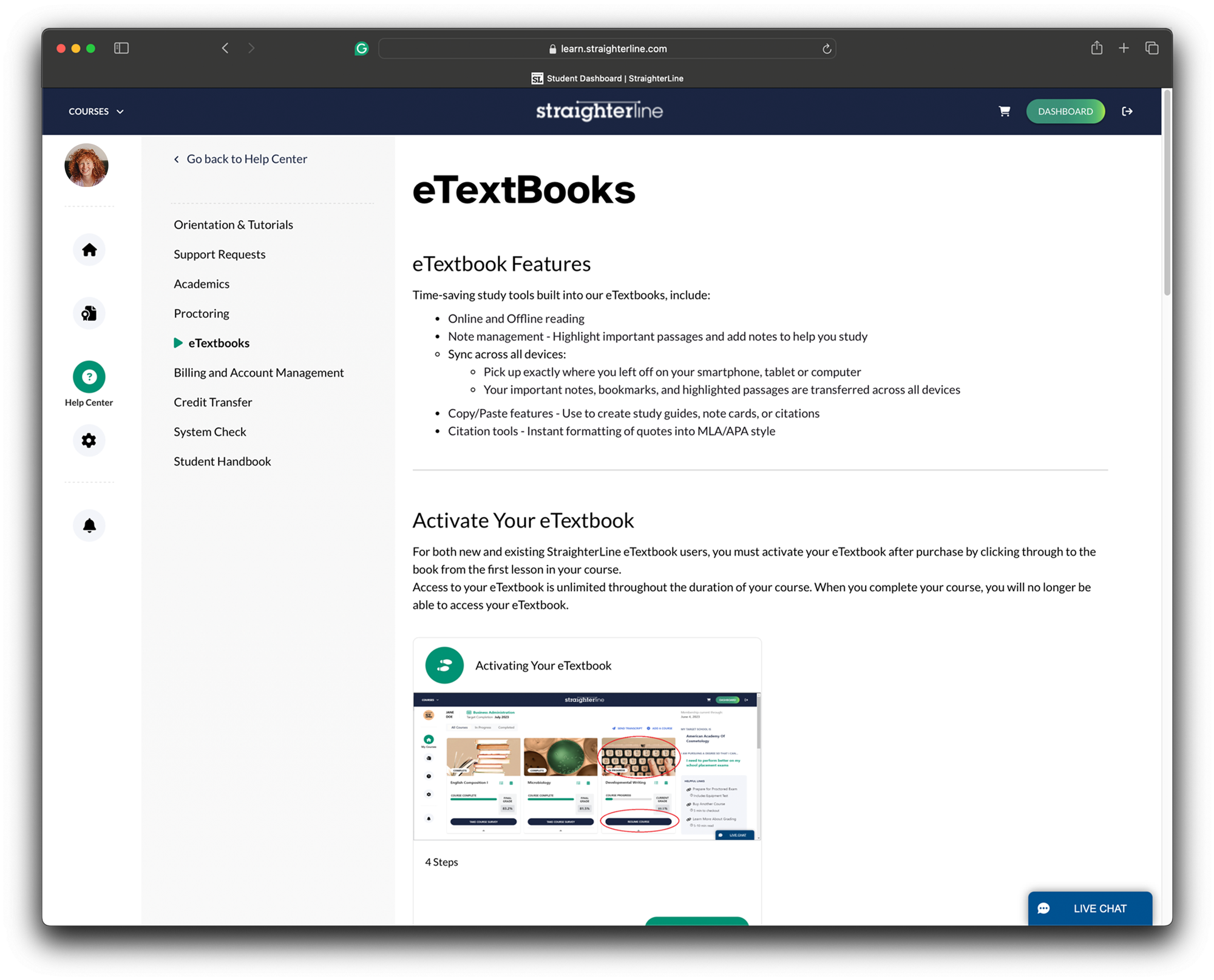Click the straighterline logo
The image size is (1214, 980).
coord(599,111)
